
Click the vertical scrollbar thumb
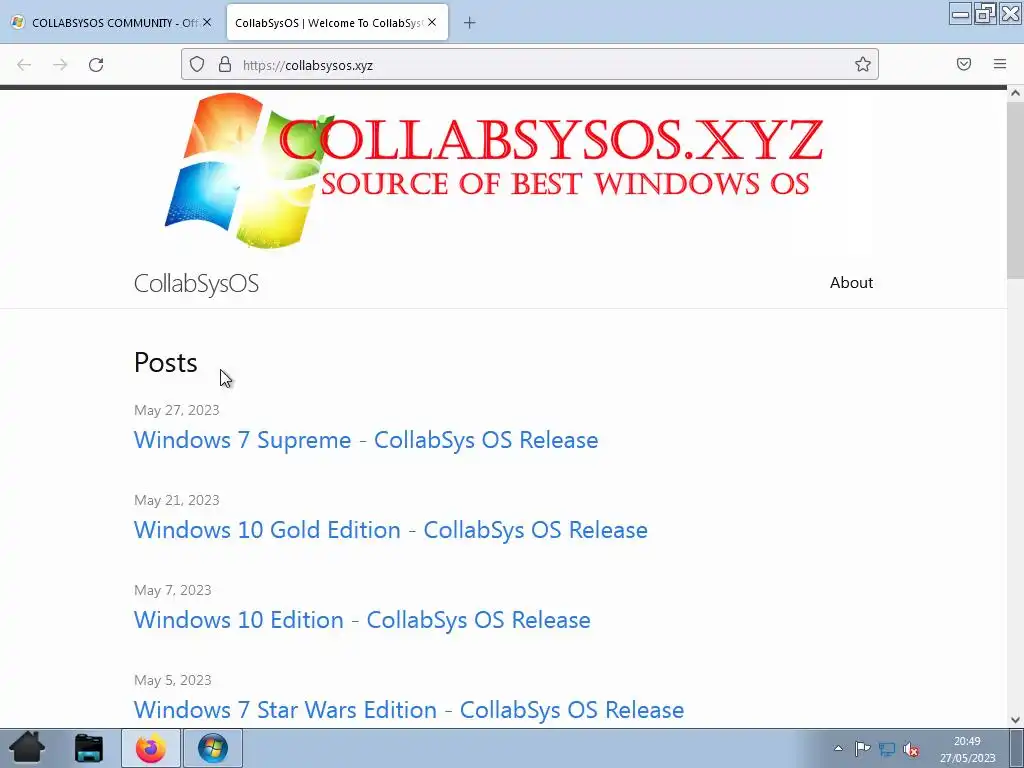1016,189
